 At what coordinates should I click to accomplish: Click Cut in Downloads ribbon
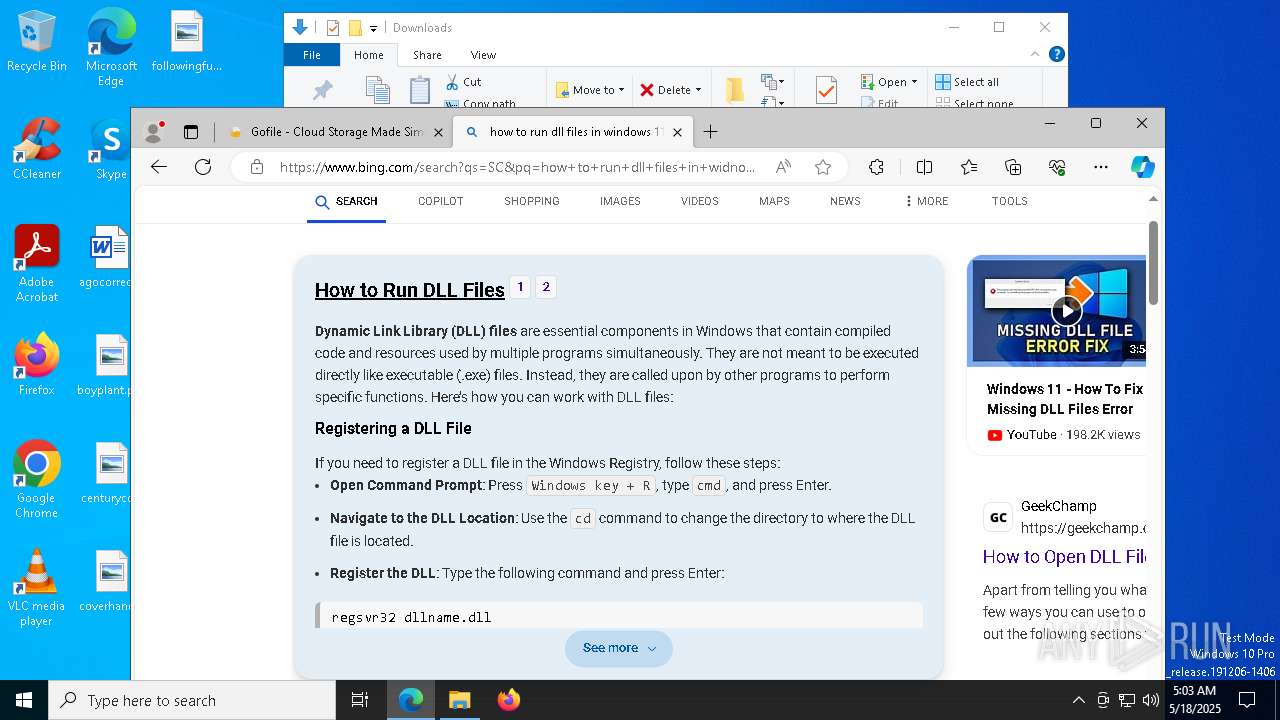463,82
